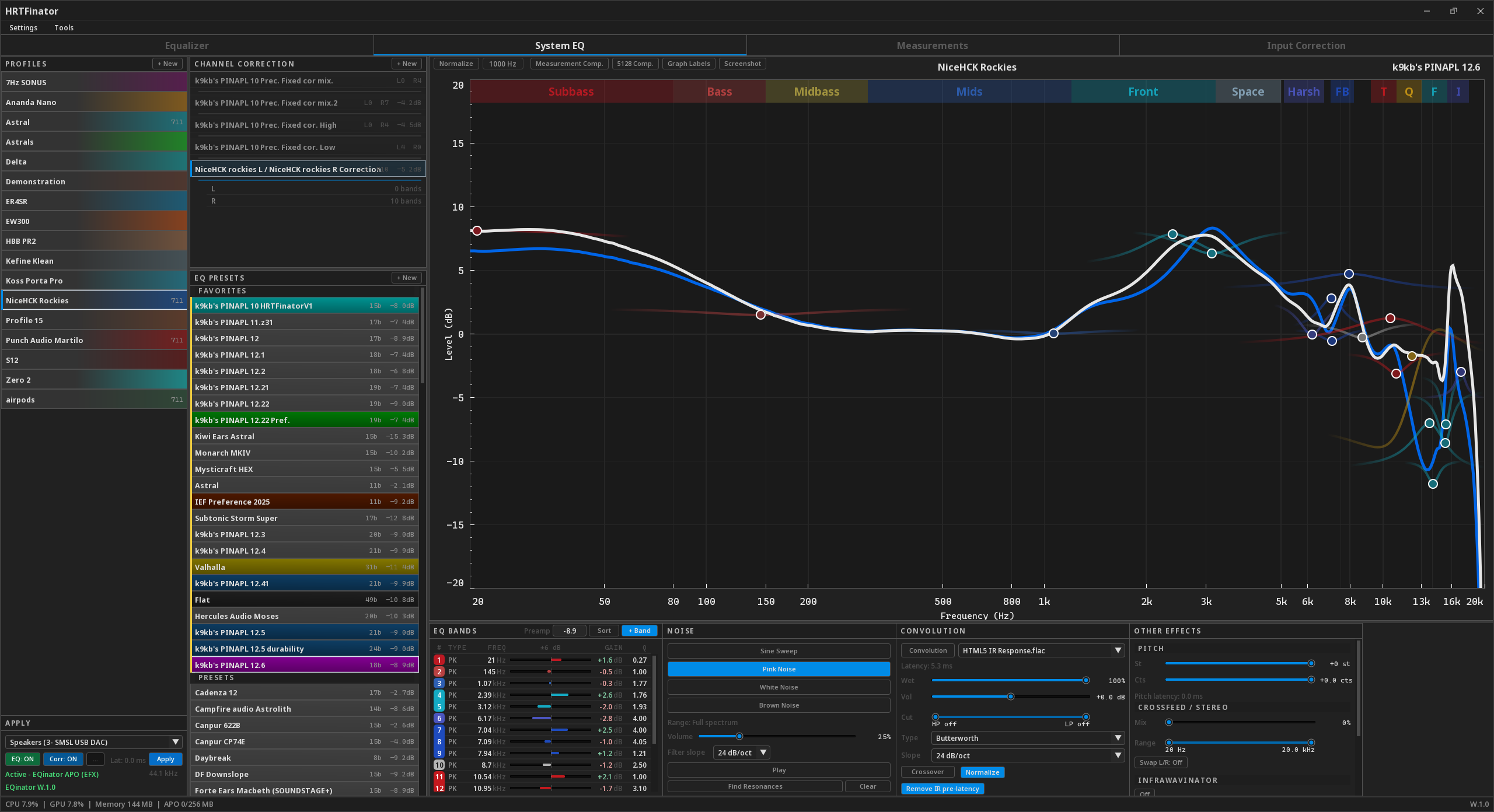Open the Settings menu

23,27
